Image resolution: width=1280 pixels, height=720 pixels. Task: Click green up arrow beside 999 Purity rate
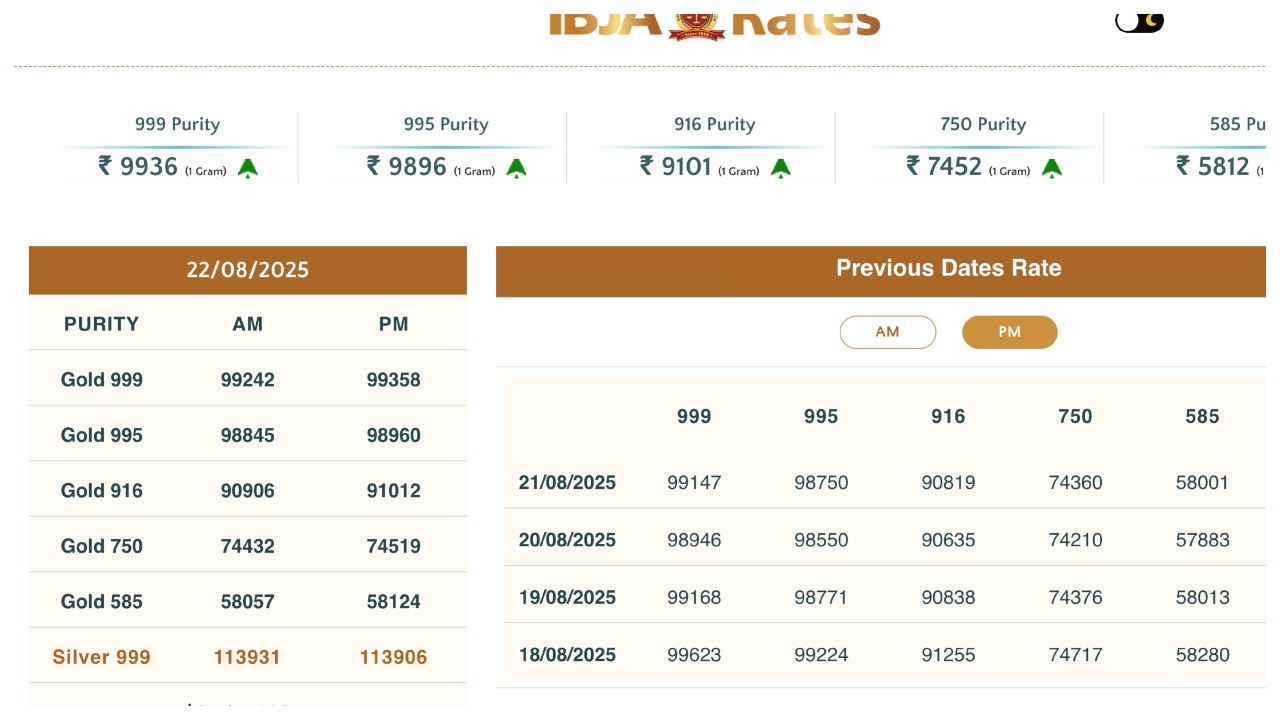point(248,168)
